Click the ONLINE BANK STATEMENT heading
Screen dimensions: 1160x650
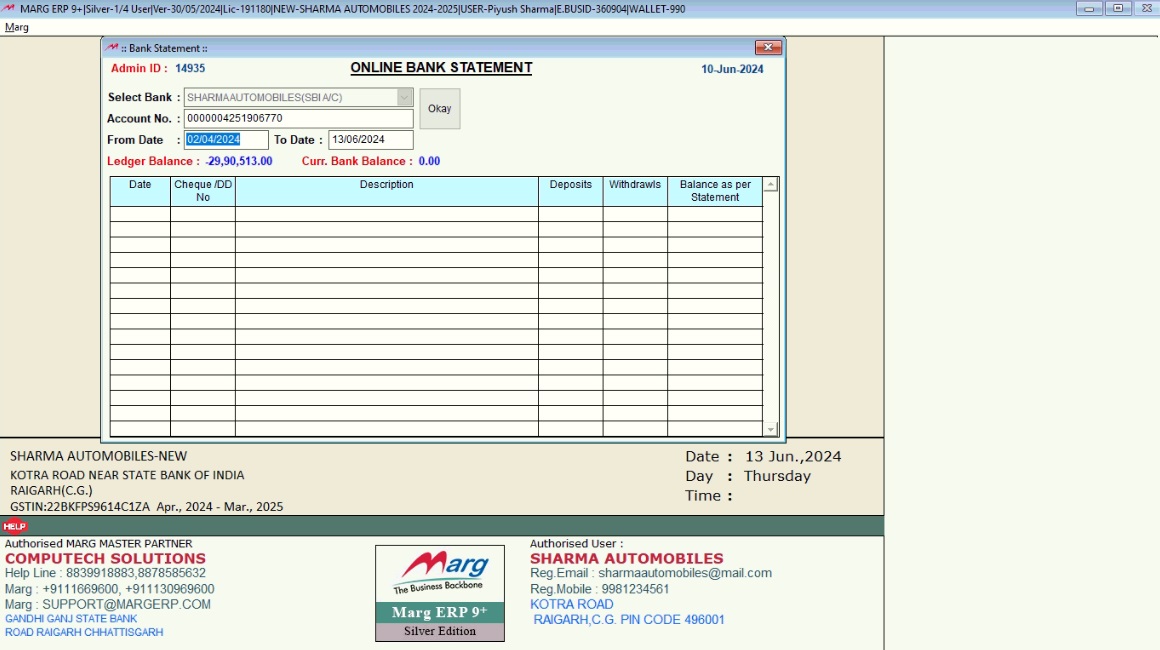[442, 68]
